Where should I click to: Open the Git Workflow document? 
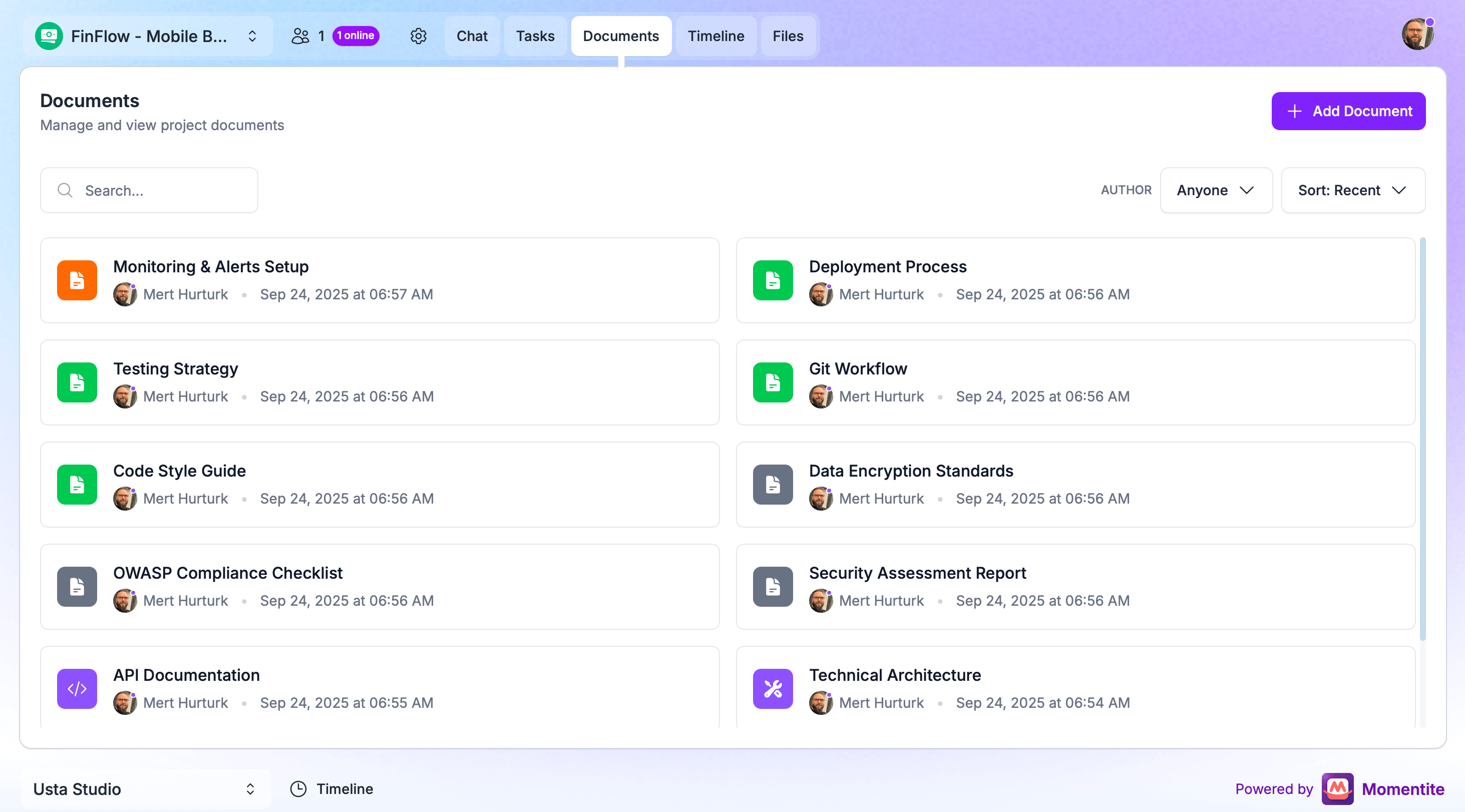[858, 368]
